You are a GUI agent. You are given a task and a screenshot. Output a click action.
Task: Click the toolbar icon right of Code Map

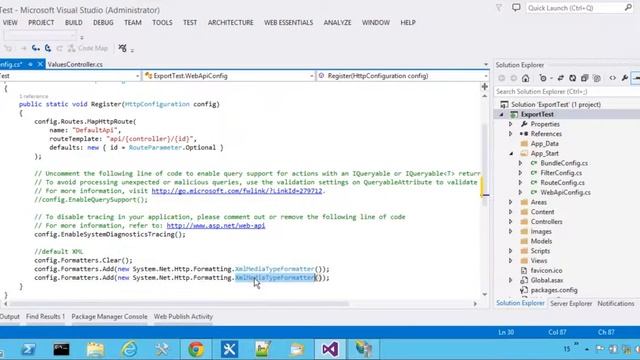pos(122,48)
